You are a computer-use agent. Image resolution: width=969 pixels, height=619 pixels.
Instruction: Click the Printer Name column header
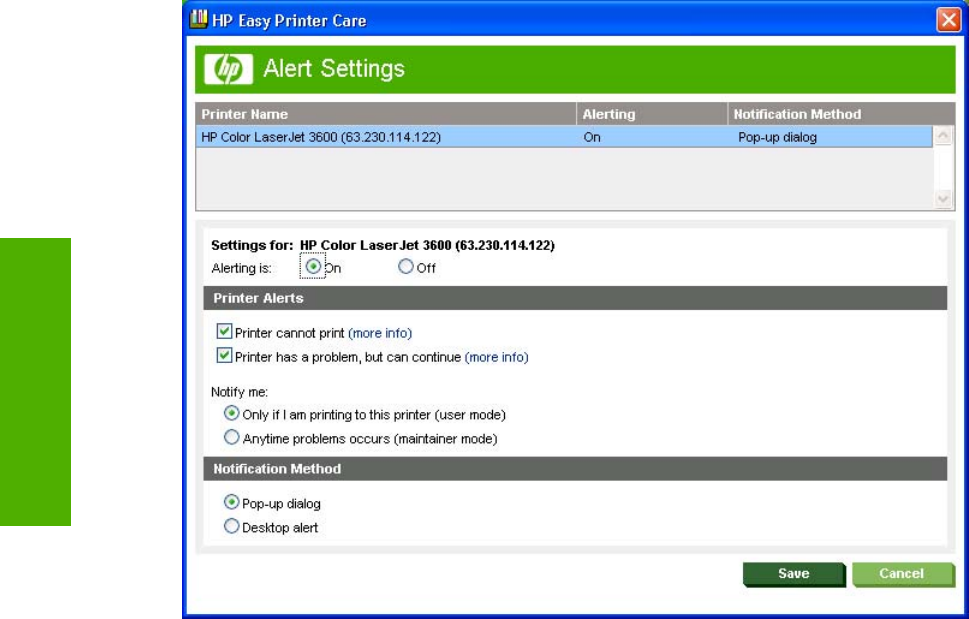(386, 114)
